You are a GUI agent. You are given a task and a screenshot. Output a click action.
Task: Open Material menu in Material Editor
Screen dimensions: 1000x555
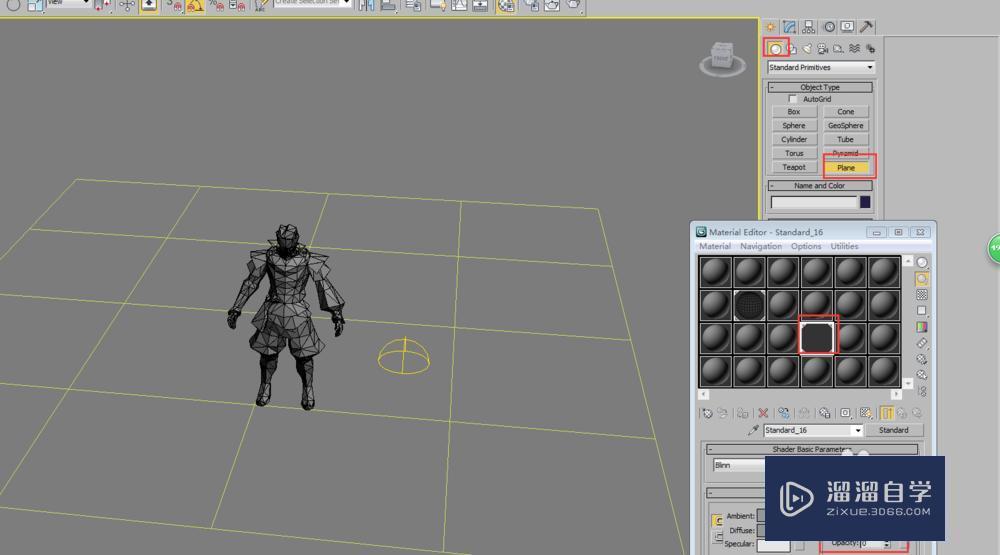click(715, 246)
